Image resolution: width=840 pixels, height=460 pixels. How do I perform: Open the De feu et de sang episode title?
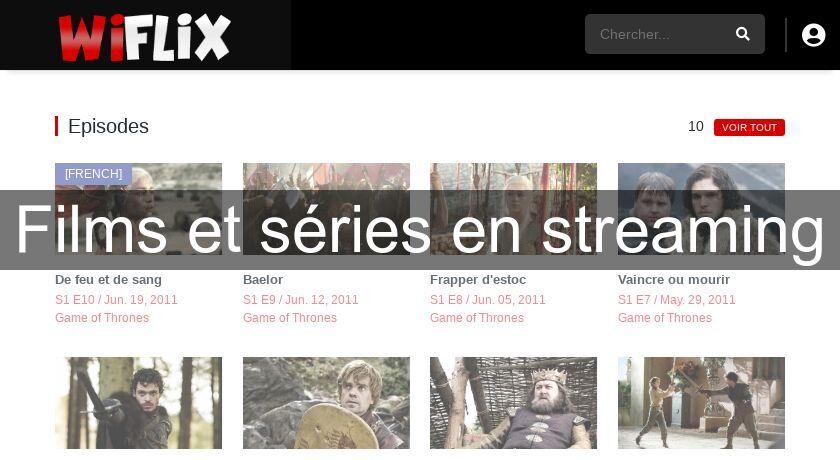108,280
